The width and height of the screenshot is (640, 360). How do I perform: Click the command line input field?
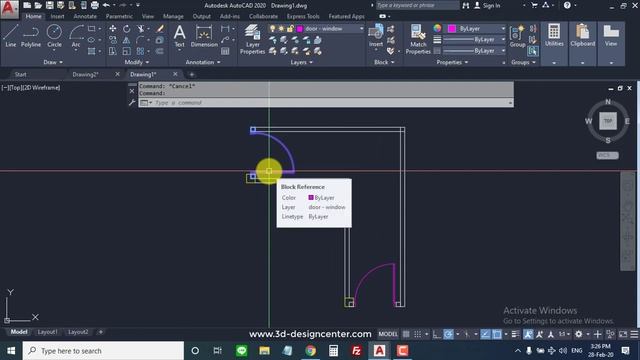326,102
